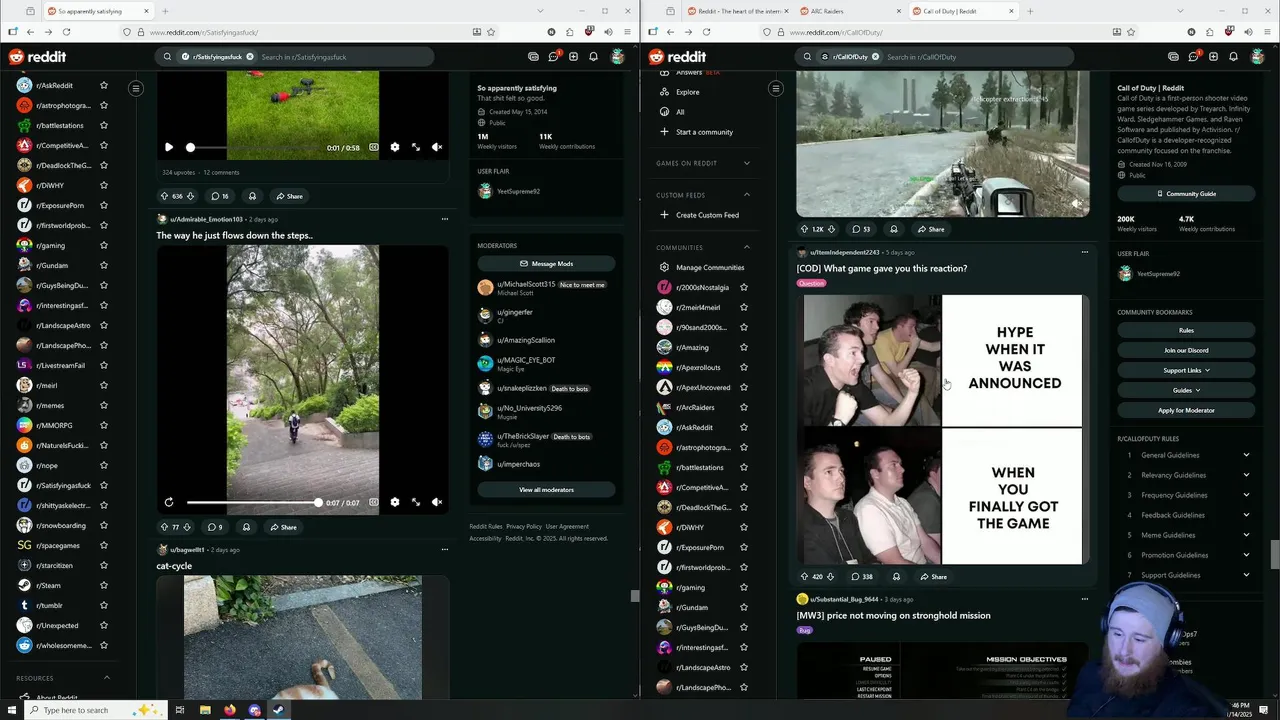The height and width of the screenshot is (720, 1280).
Task: Click the Reddit logo in left window
Action: tap(36, 57)
